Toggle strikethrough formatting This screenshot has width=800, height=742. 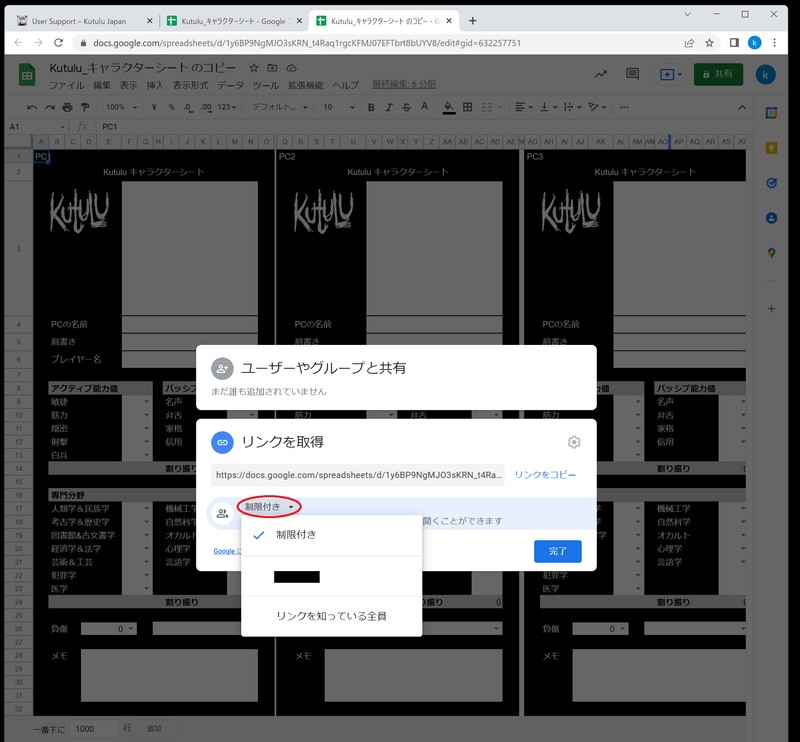tap(406, 107)
